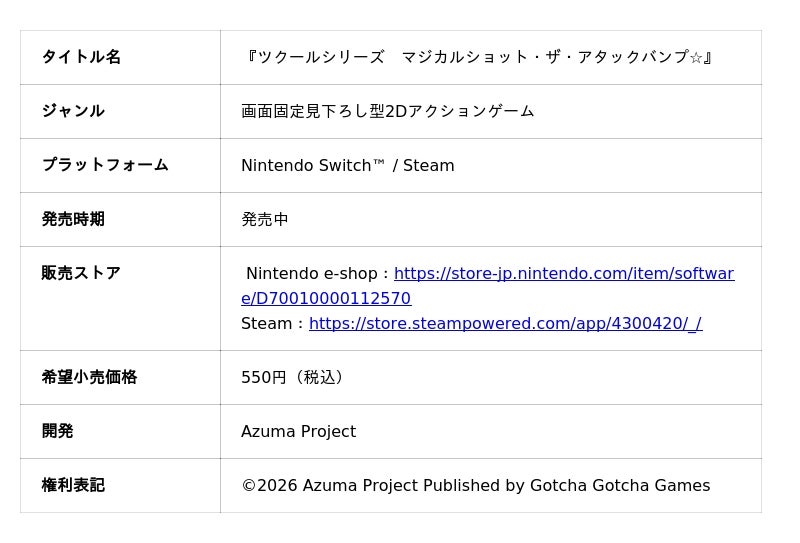800x543 pixels.
Task: Click the D70010000112570 portion of Nintendo link
Action: [333, 299]
